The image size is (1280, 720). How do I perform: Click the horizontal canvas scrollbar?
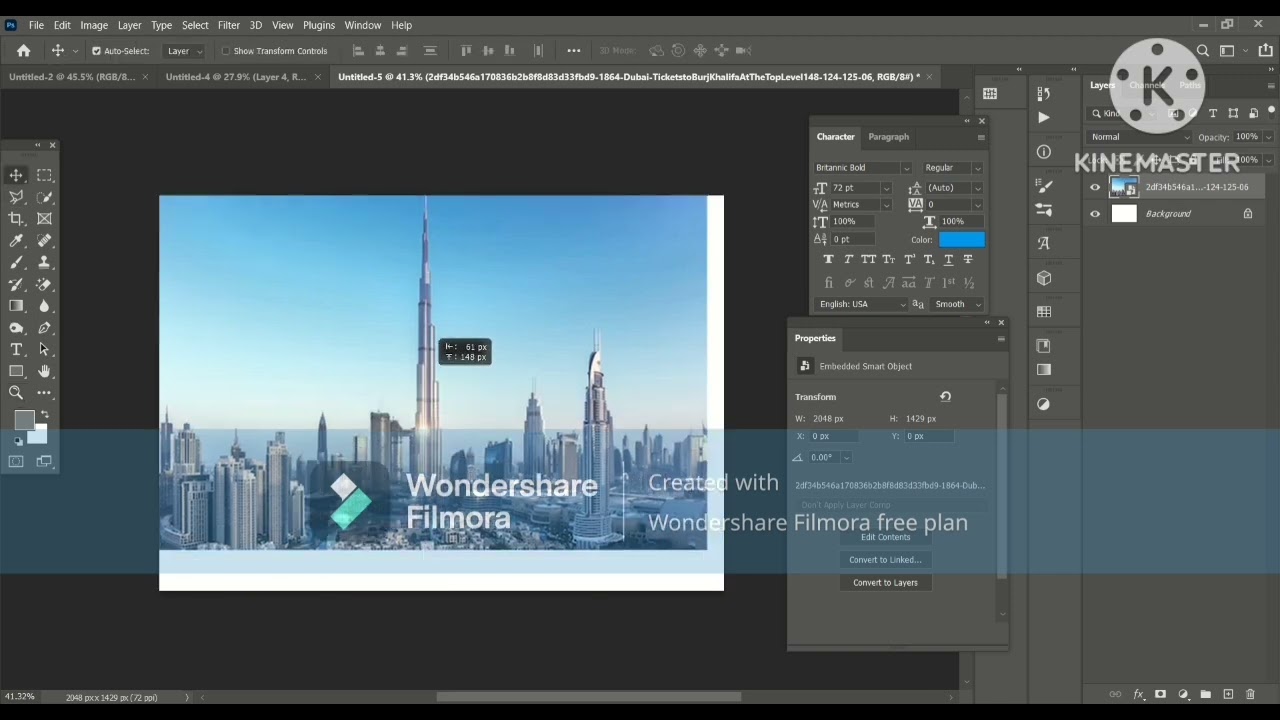coord(588,697)
